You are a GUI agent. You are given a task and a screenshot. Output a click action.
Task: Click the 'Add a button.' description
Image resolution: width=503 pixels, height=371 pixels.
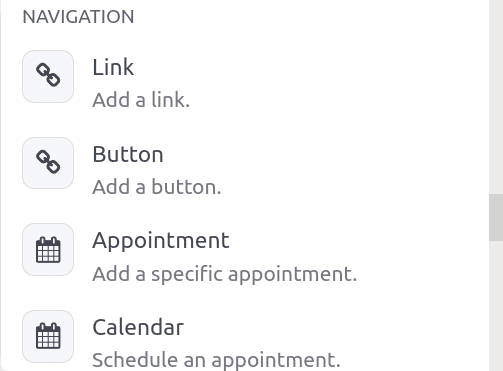pos(157,187)
